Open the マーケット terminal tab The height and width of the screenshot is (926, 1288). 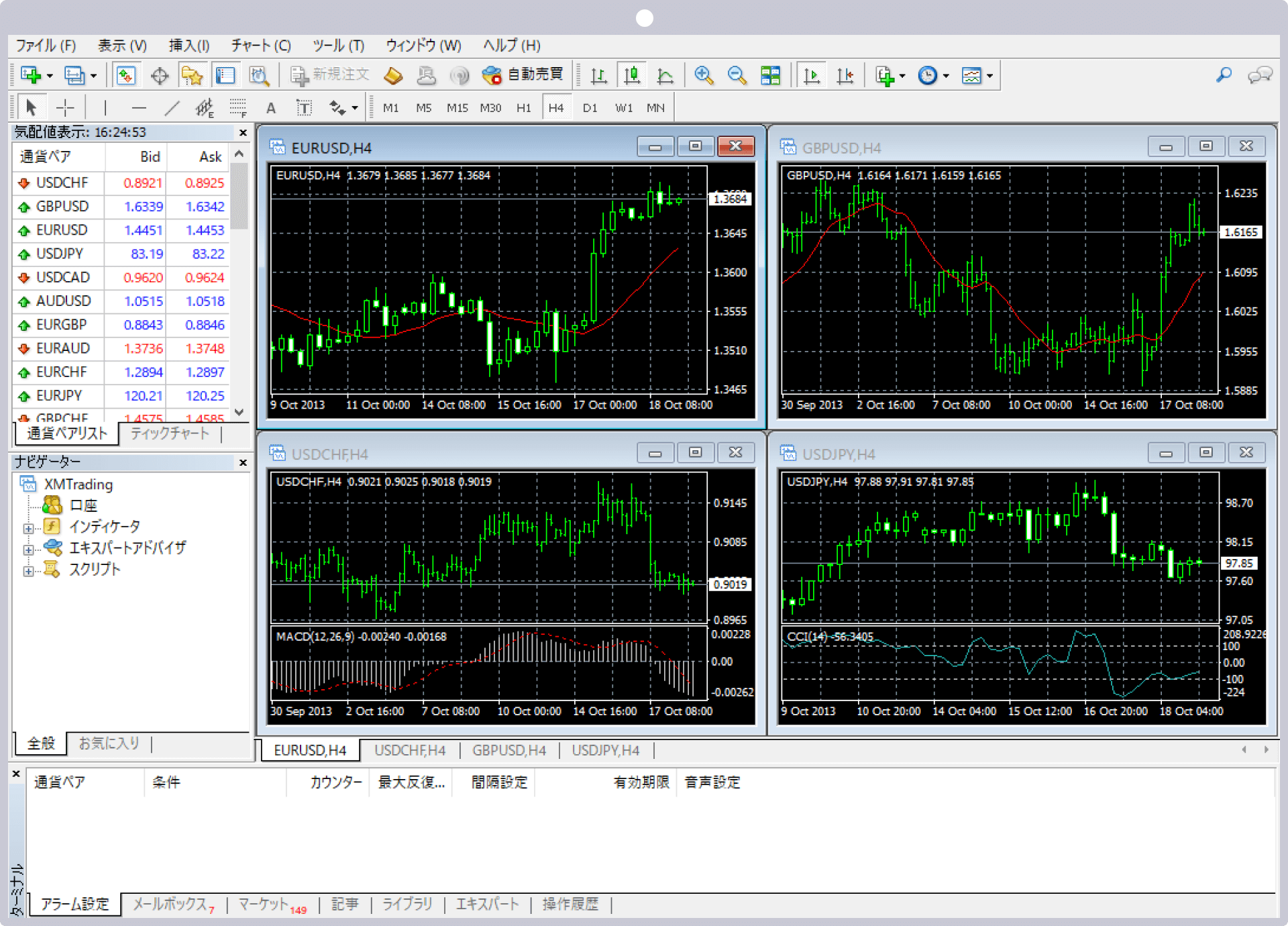tap(272, 905)
